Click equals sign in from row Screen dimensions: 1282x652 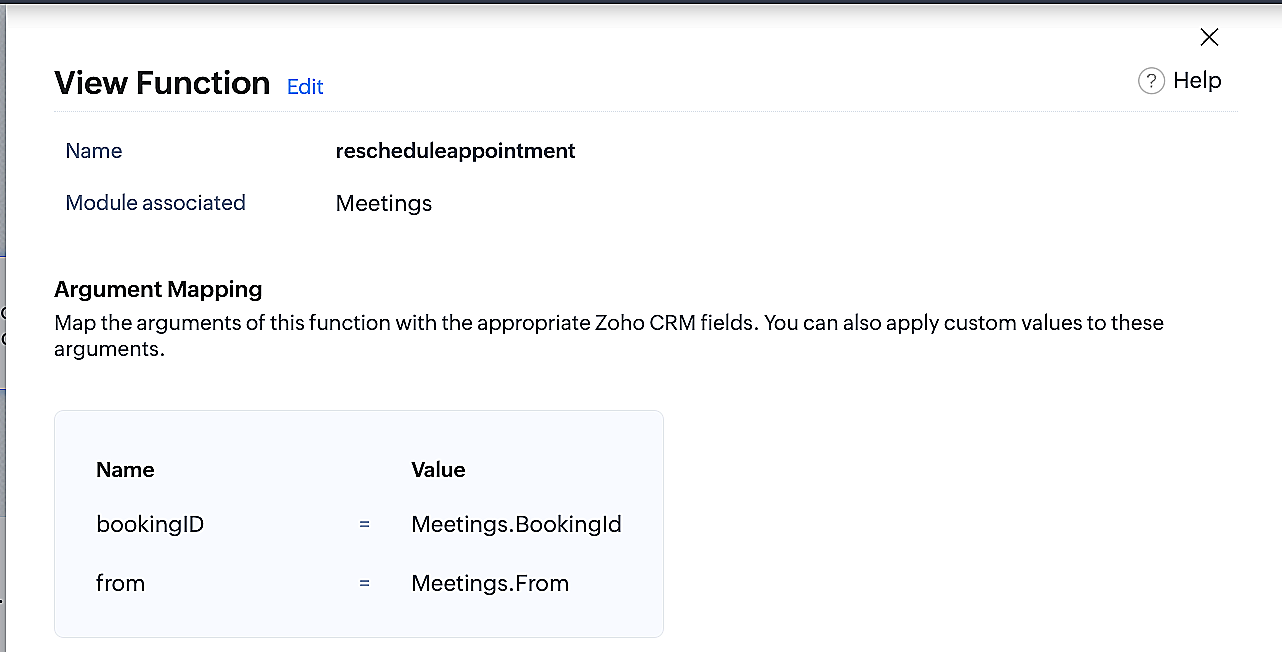click(364, 583)
